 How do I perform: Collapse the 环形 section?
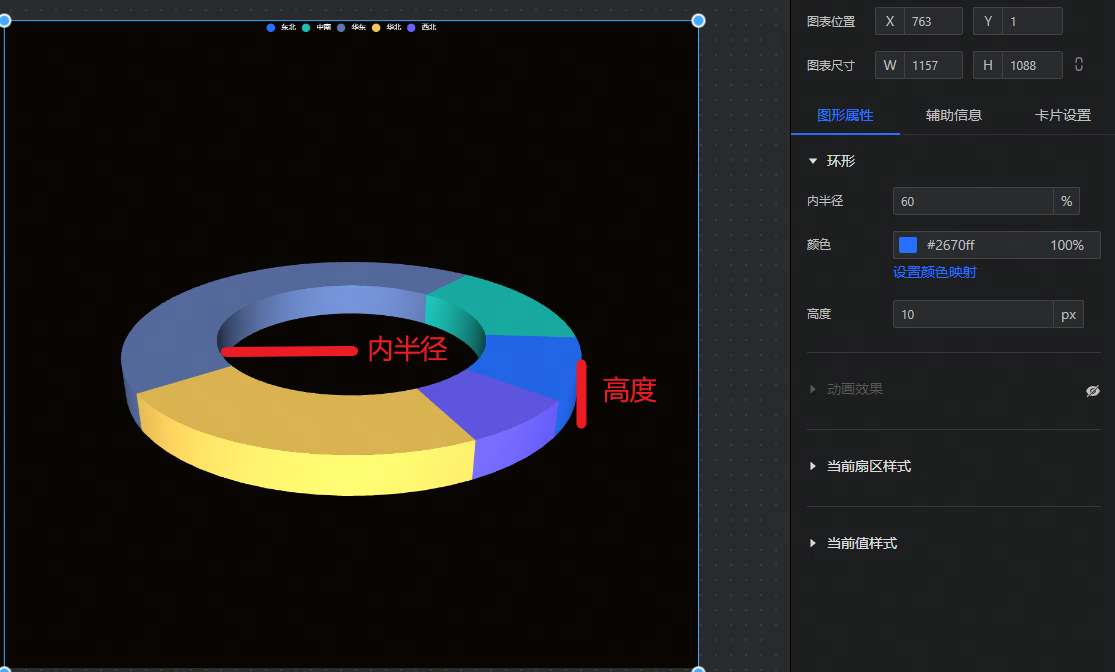[813, 161]
